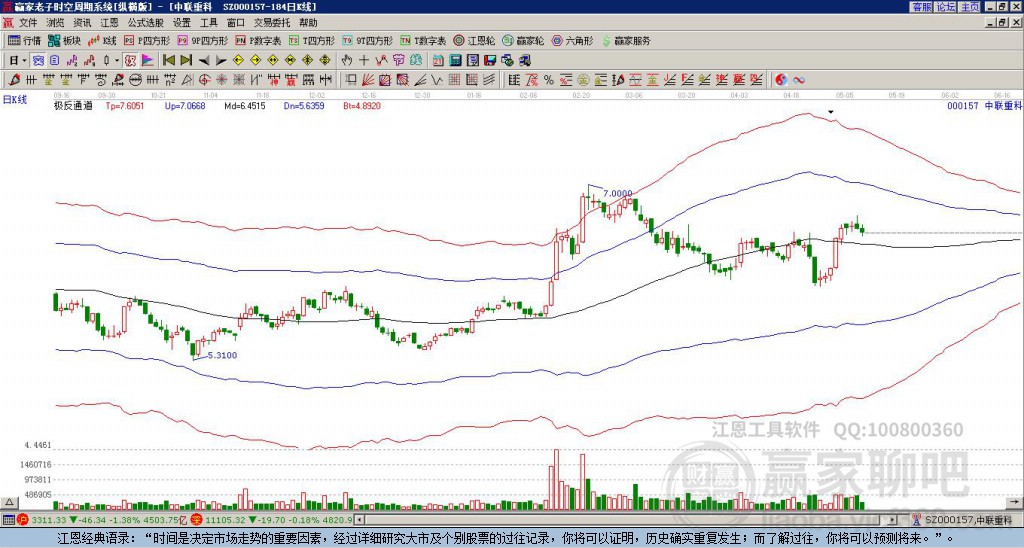Image resolution: width=1024 pixels, height=548 pixels.
Task: Toggle the 权 price adjustment button
Action: click(x=130, y=61)
